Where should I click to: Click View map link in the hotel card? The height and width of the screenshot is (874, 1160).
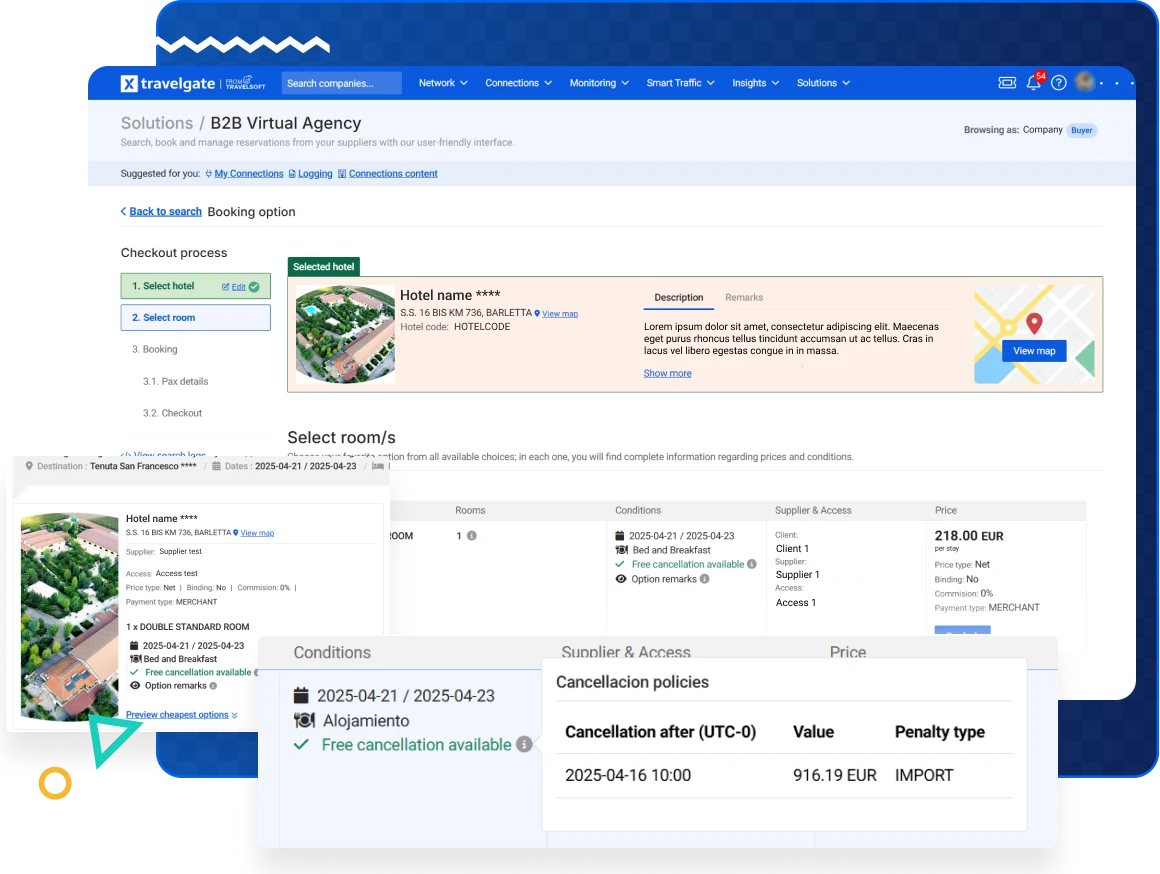click(257, 533)
